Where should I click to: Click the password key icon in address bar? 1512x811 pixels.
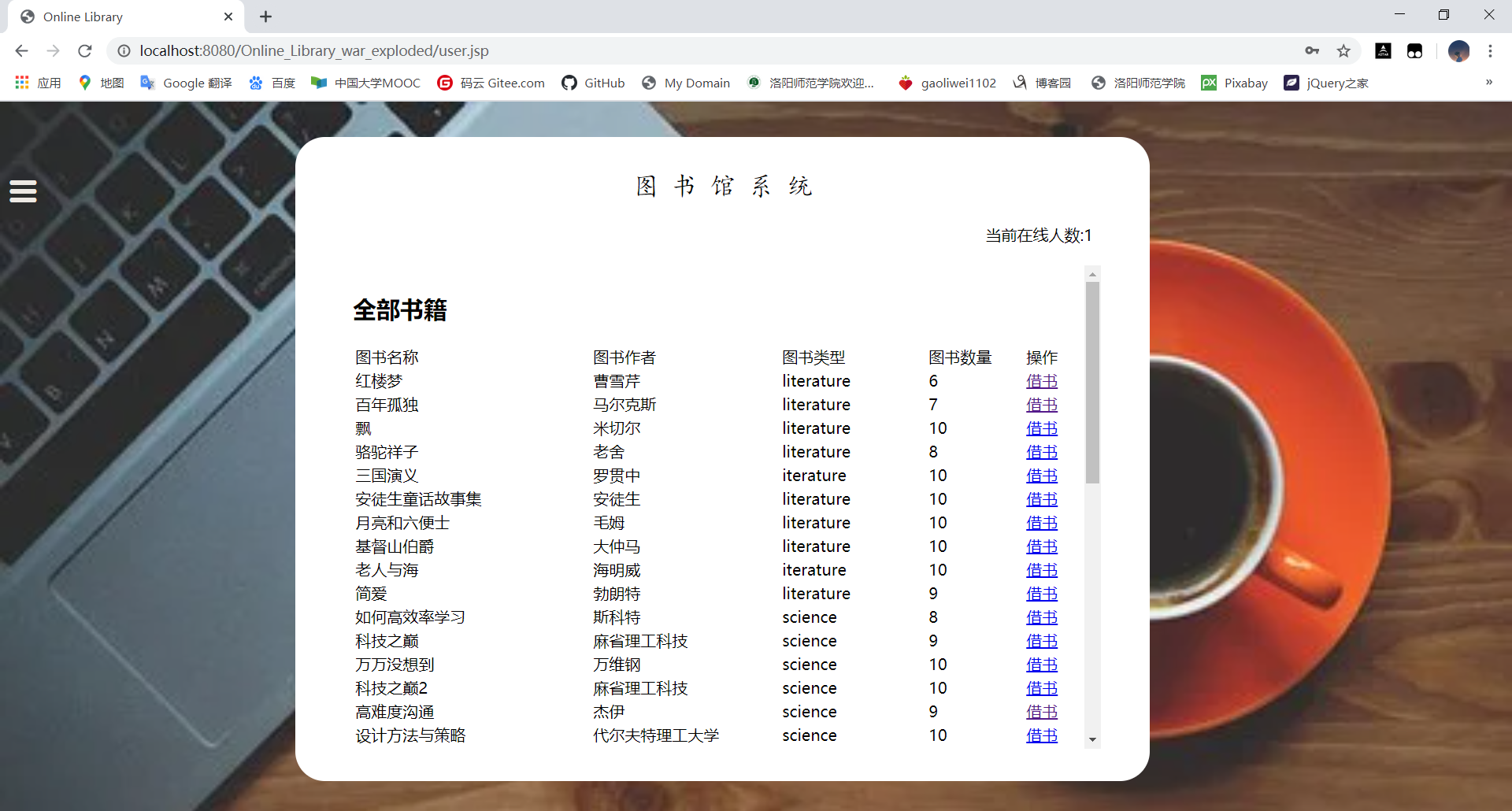(x=1312, y=50)
